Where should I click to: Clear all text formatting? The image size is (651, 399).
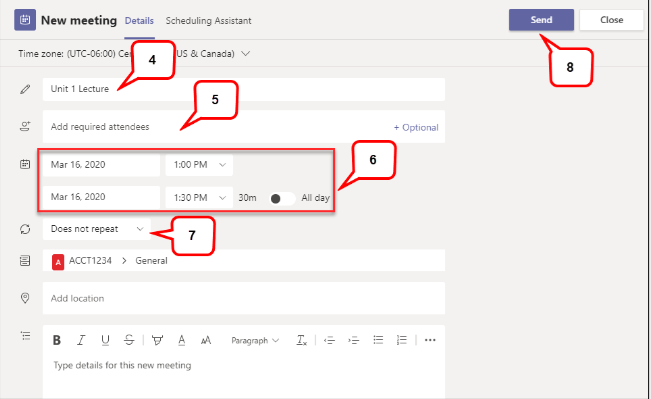pyautogui.click(x=301, y=340)
